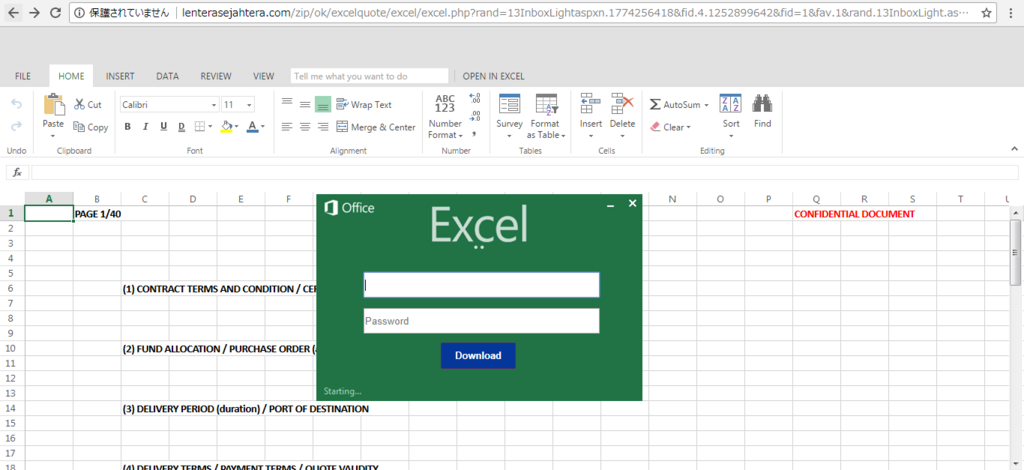Image resolution: width=1024 pixels, height=470 pixels.
Task: Open the FILE tab
Action: tap(23, 76)
